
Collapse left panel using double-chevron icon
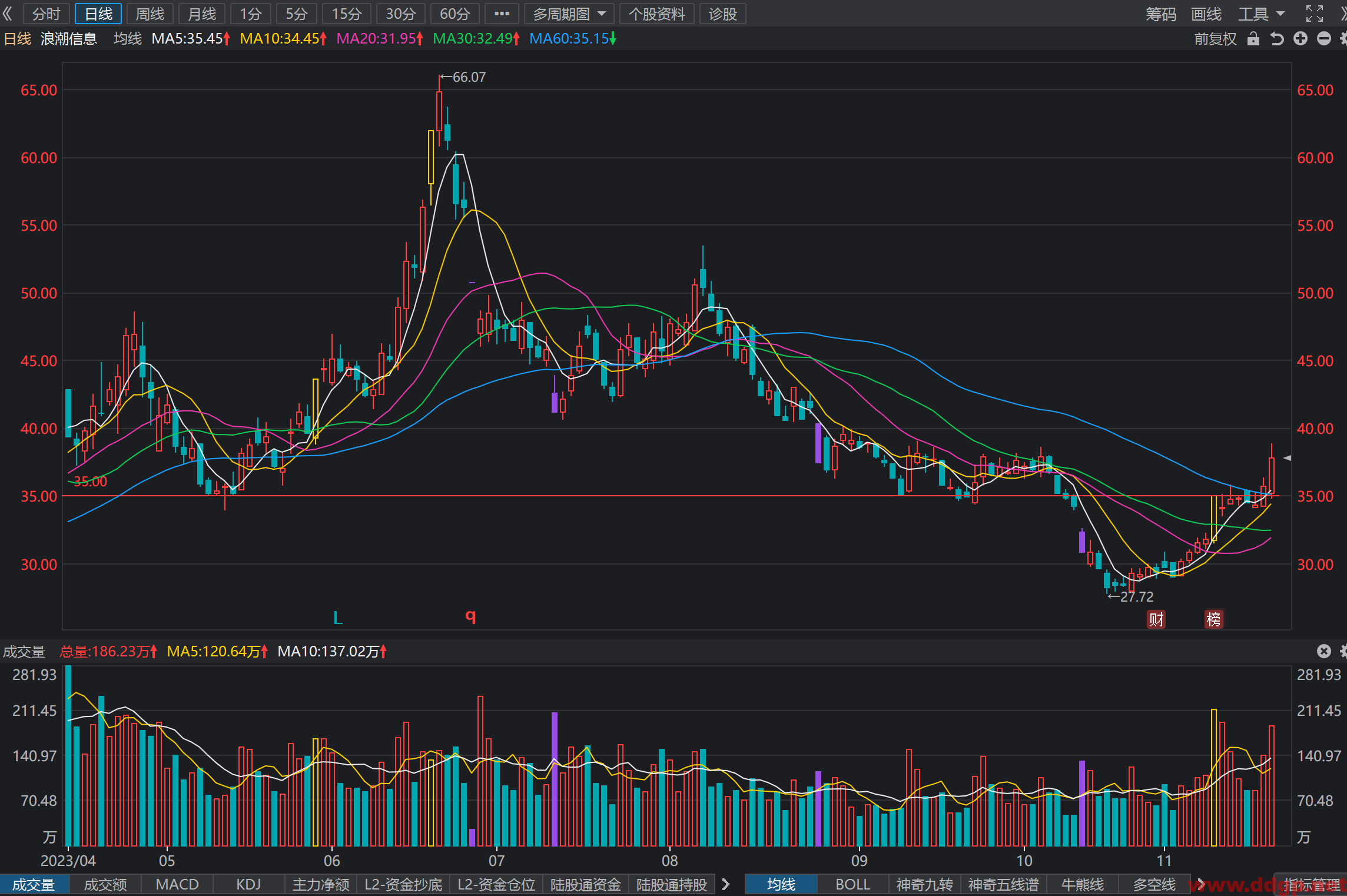[7, 14]
